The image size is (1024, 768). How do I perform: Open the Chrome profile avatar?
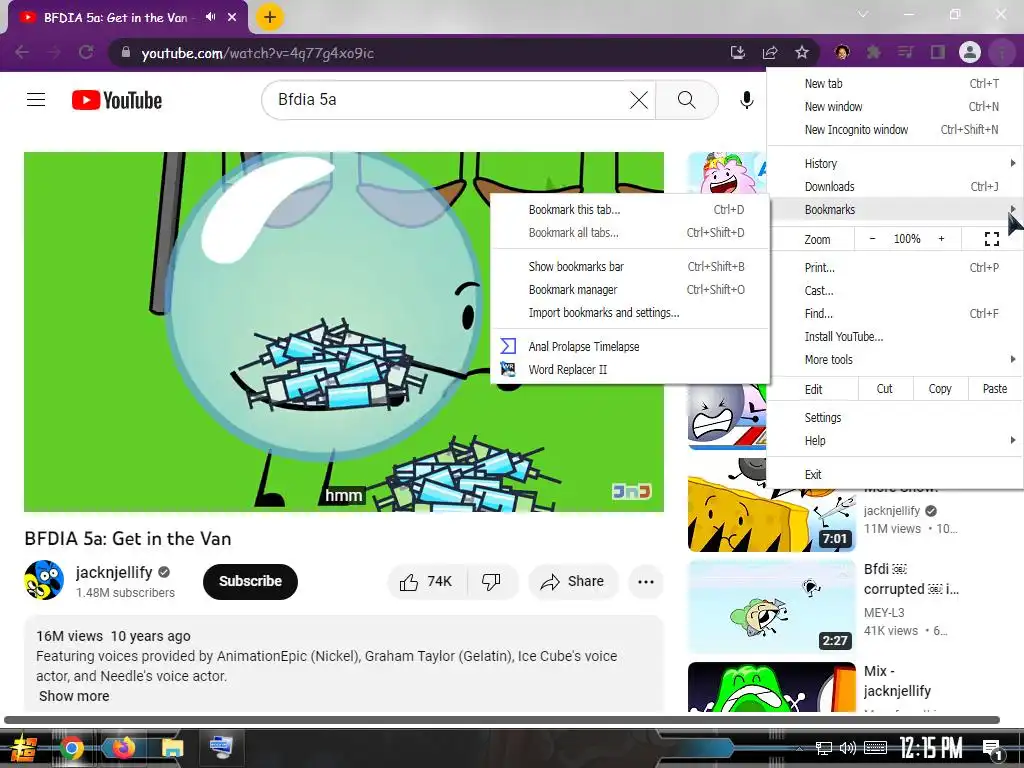[970, 52]
